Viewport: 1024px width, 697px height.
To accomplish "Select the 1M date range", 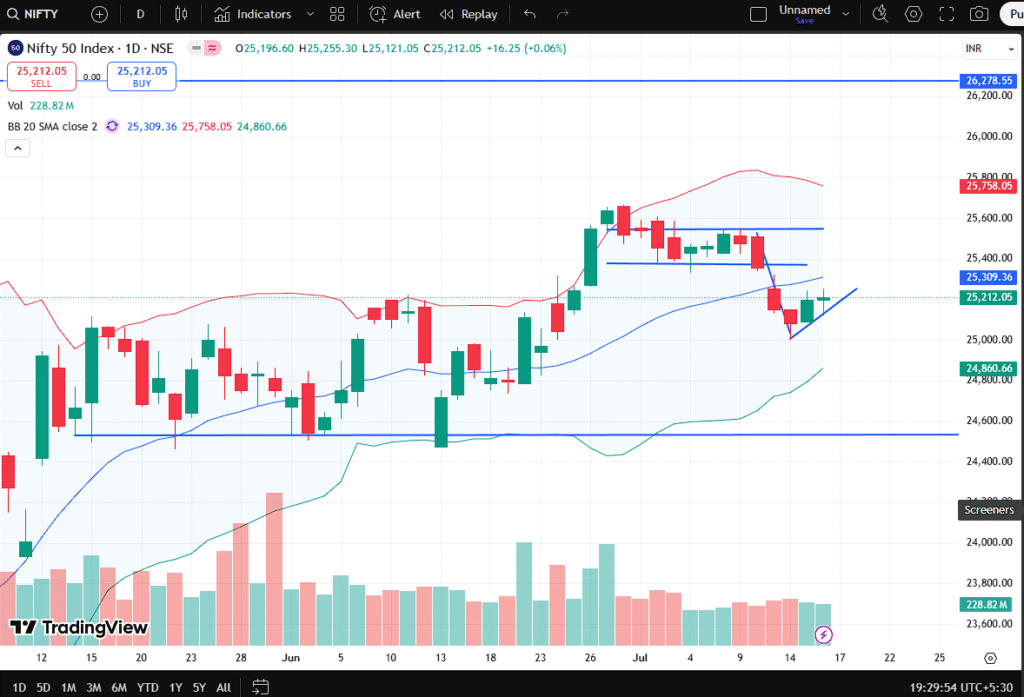I will click(x=69, y=687).
